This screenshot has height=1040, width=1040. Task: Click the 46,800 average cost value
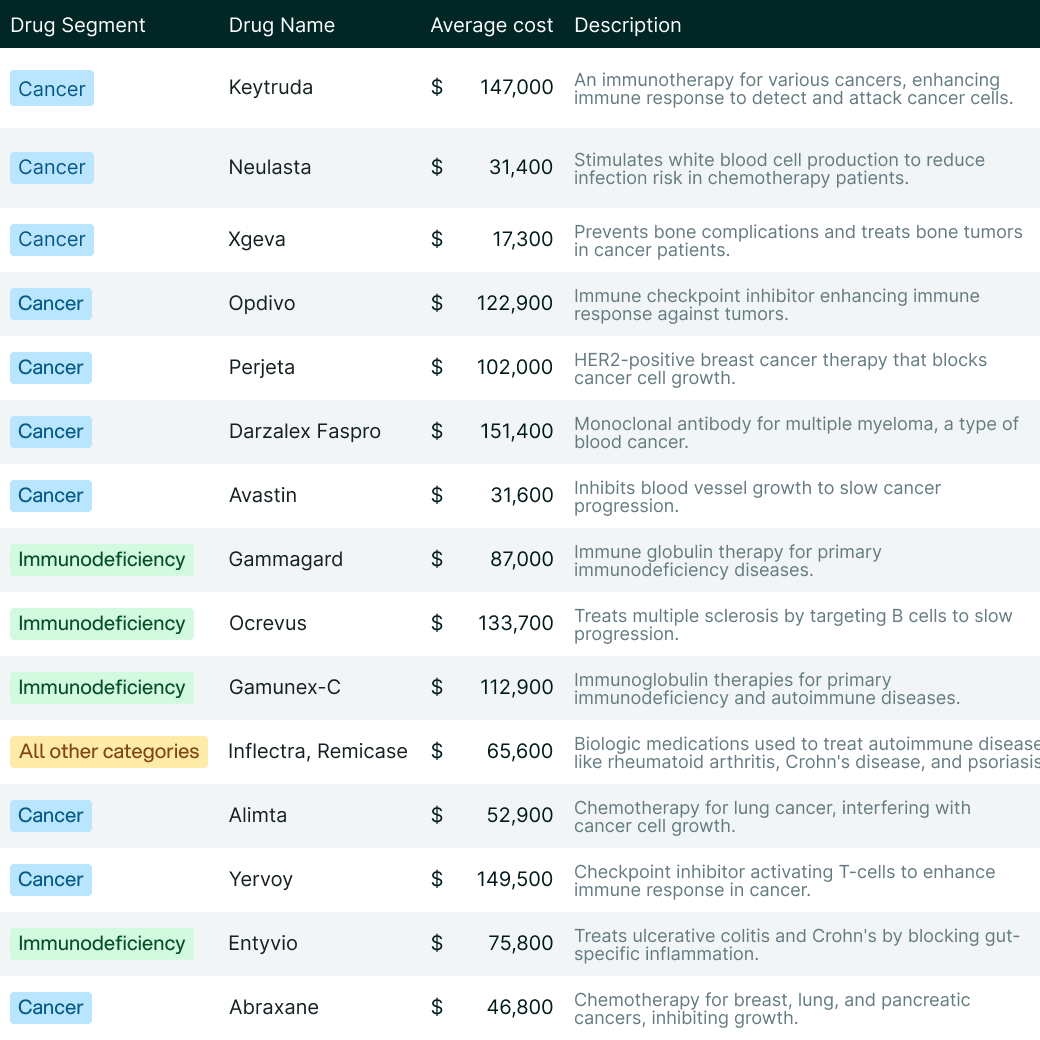coord(520,1008)
